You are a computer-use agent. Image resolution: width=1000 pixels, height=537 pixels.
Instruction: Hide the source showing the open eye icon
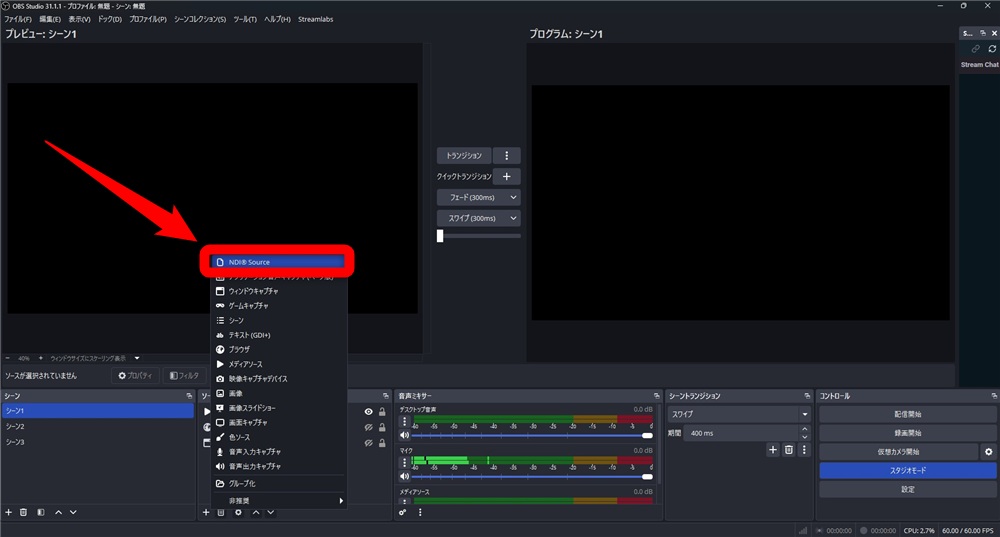369,412
